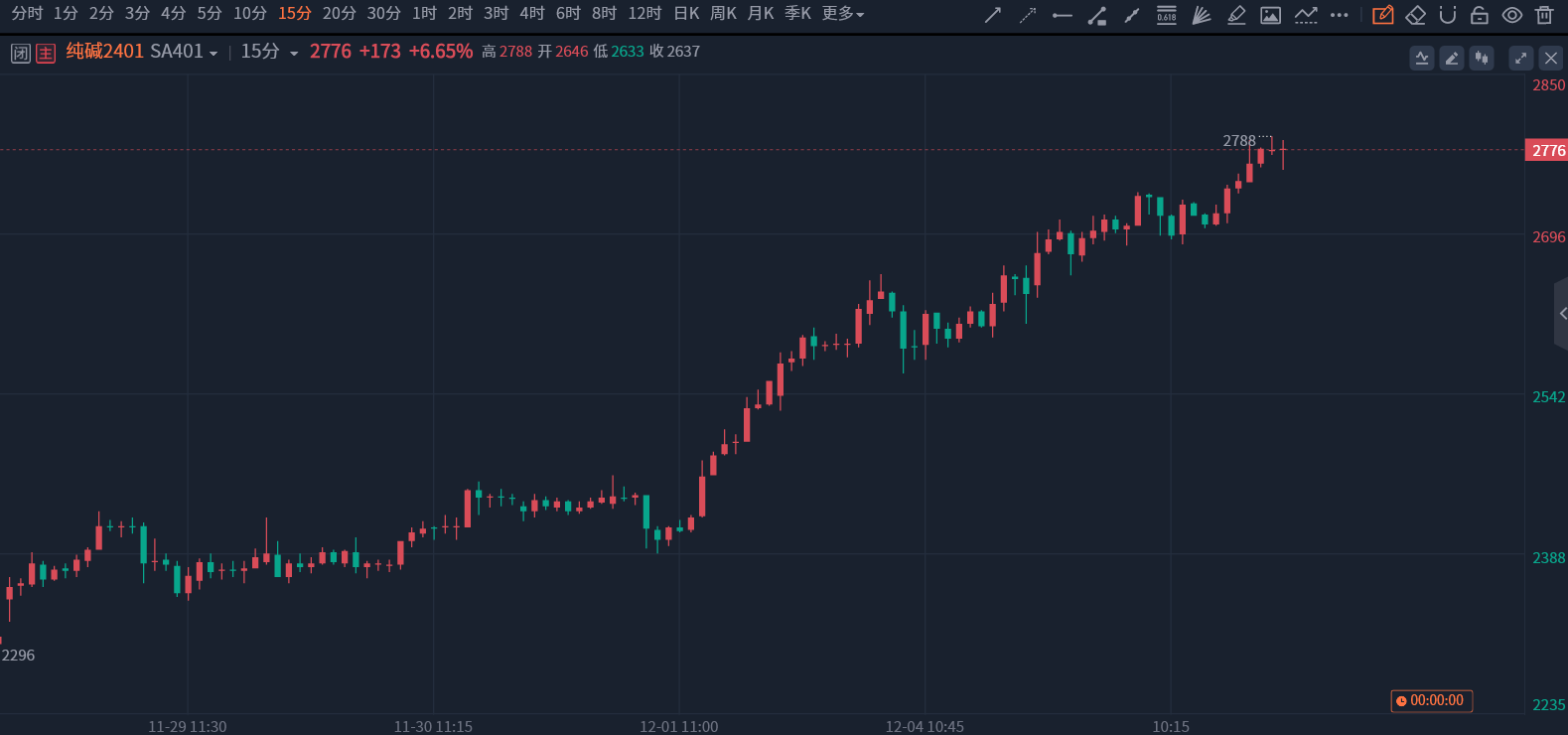The image size is (1568, 735).
Task: Expand chart to fullscreen
Action: (1521, 59)
